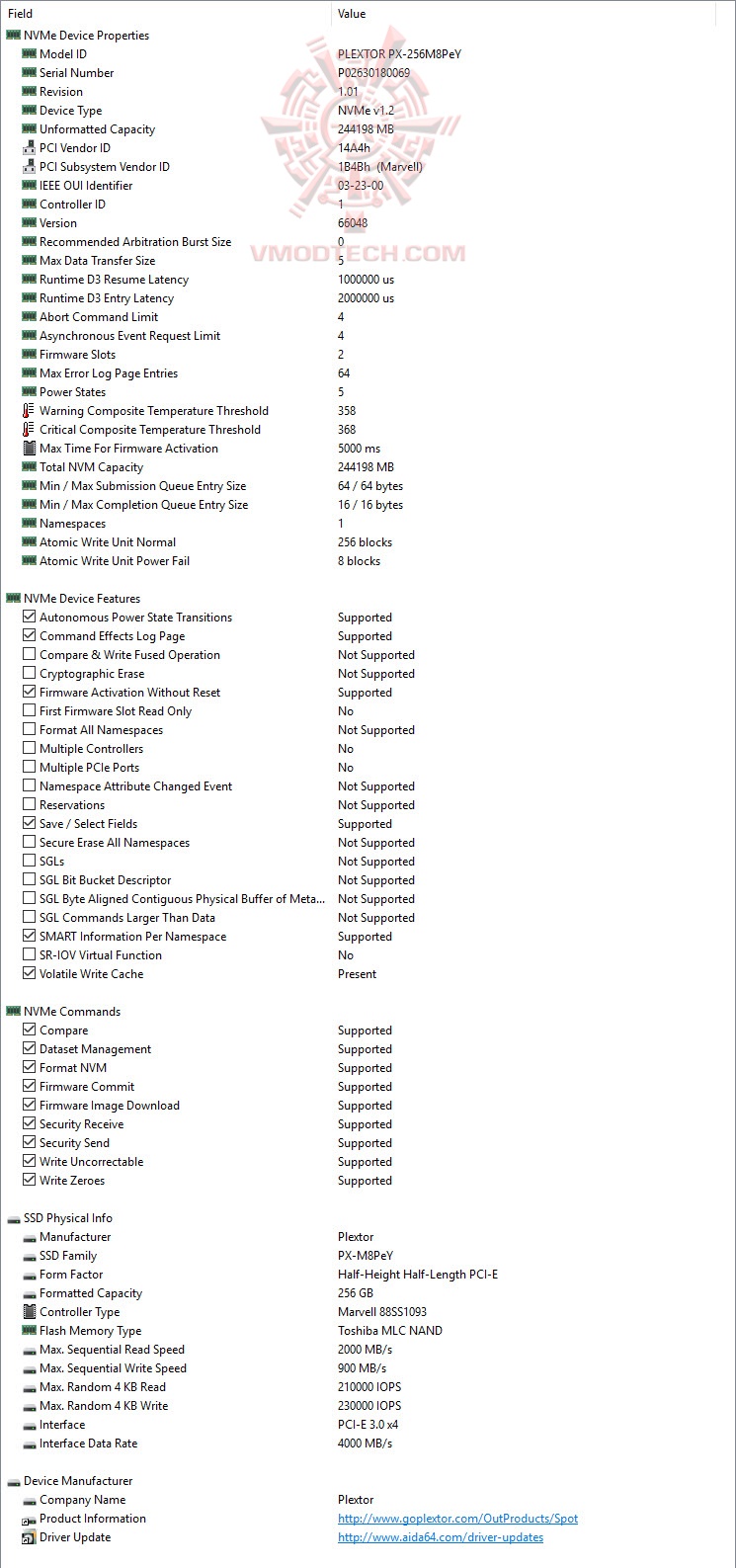Click the Max. Sequential Read Speed icon
The height and width of the screenshot is (1568, 736).
30,1350
